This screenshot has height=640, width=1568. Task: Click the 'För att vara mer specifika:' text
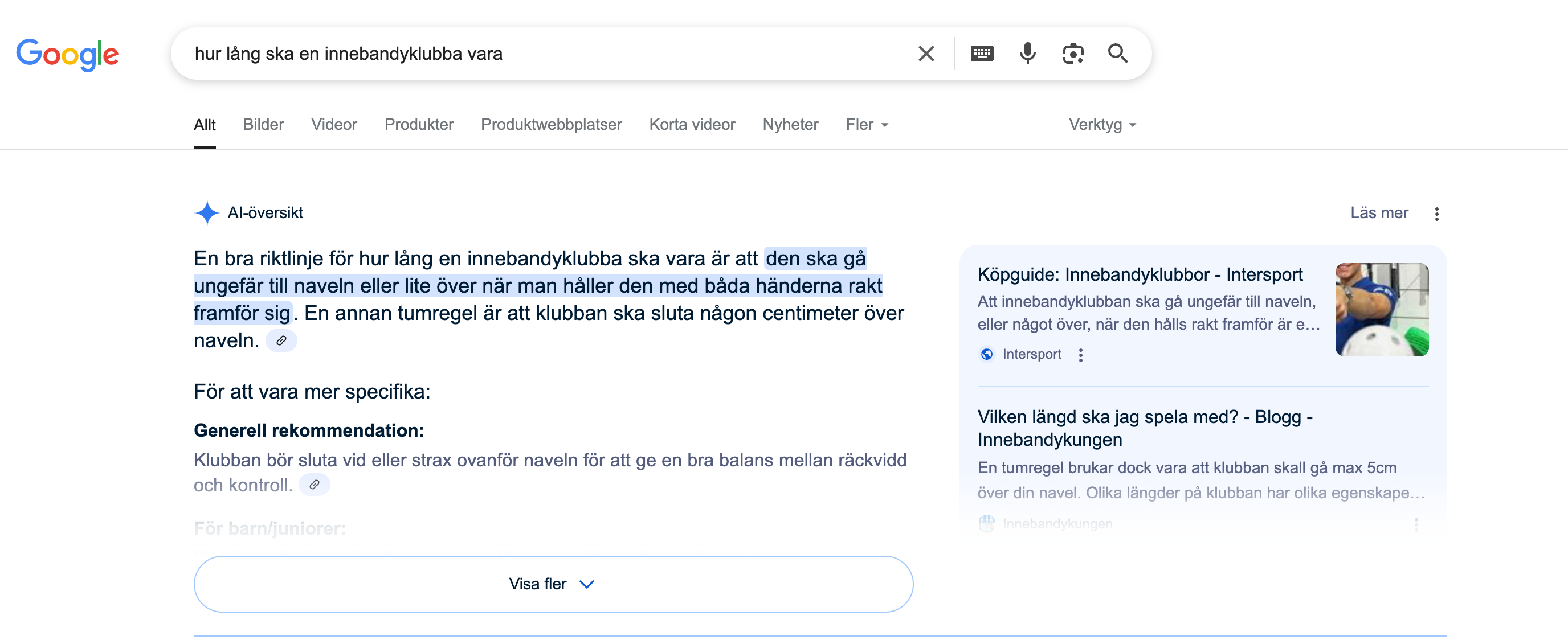click(x=312, y=391)
